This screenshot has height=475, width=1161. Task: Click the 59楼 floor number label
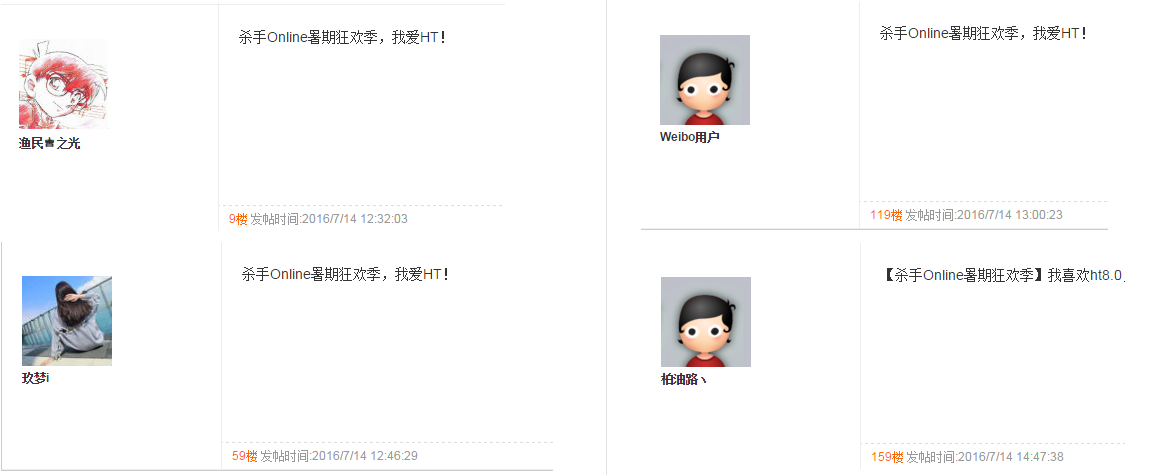(244, 456)
